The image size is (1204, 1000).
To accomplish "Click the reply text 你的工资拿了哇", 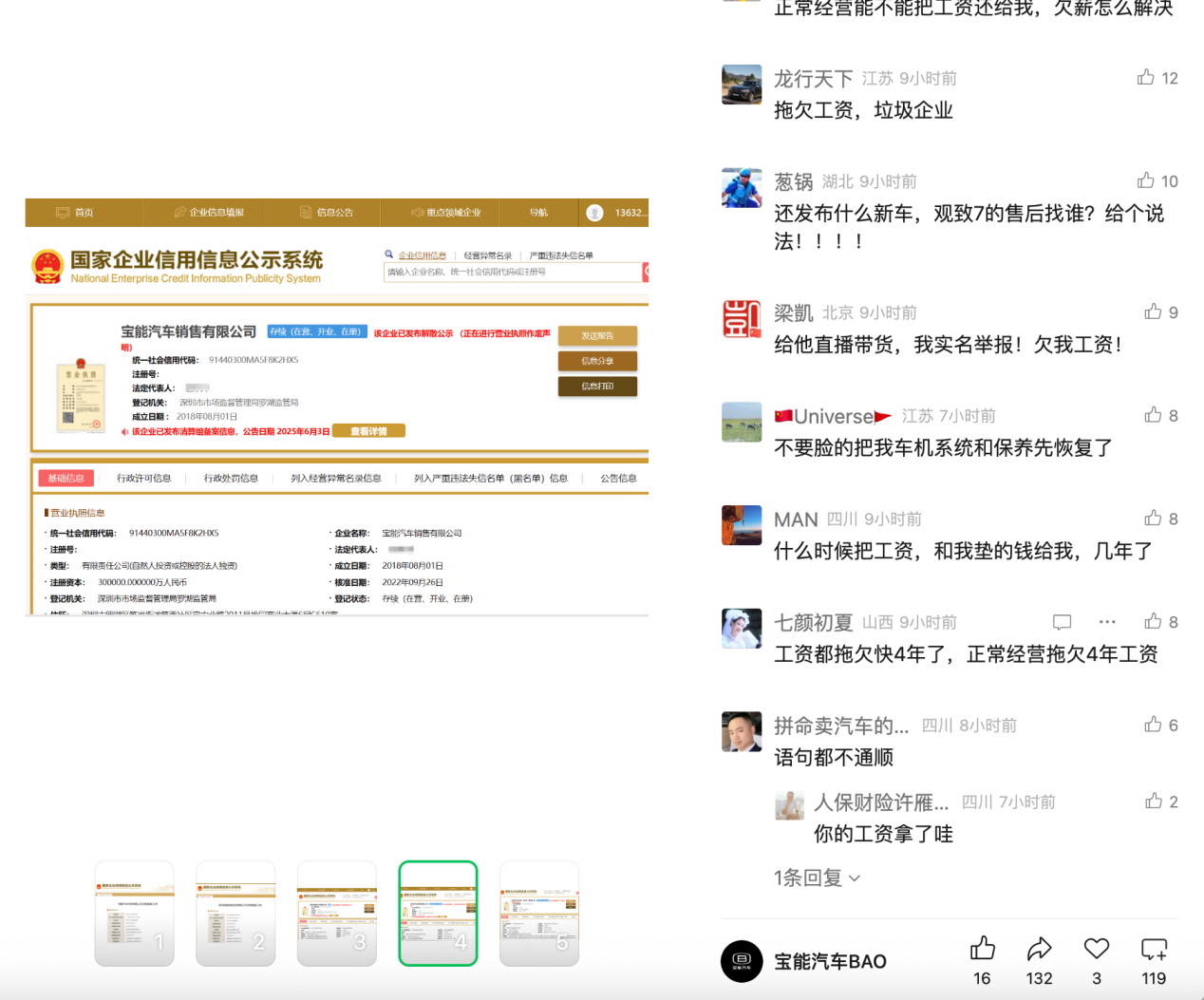I will pos(883,834).
